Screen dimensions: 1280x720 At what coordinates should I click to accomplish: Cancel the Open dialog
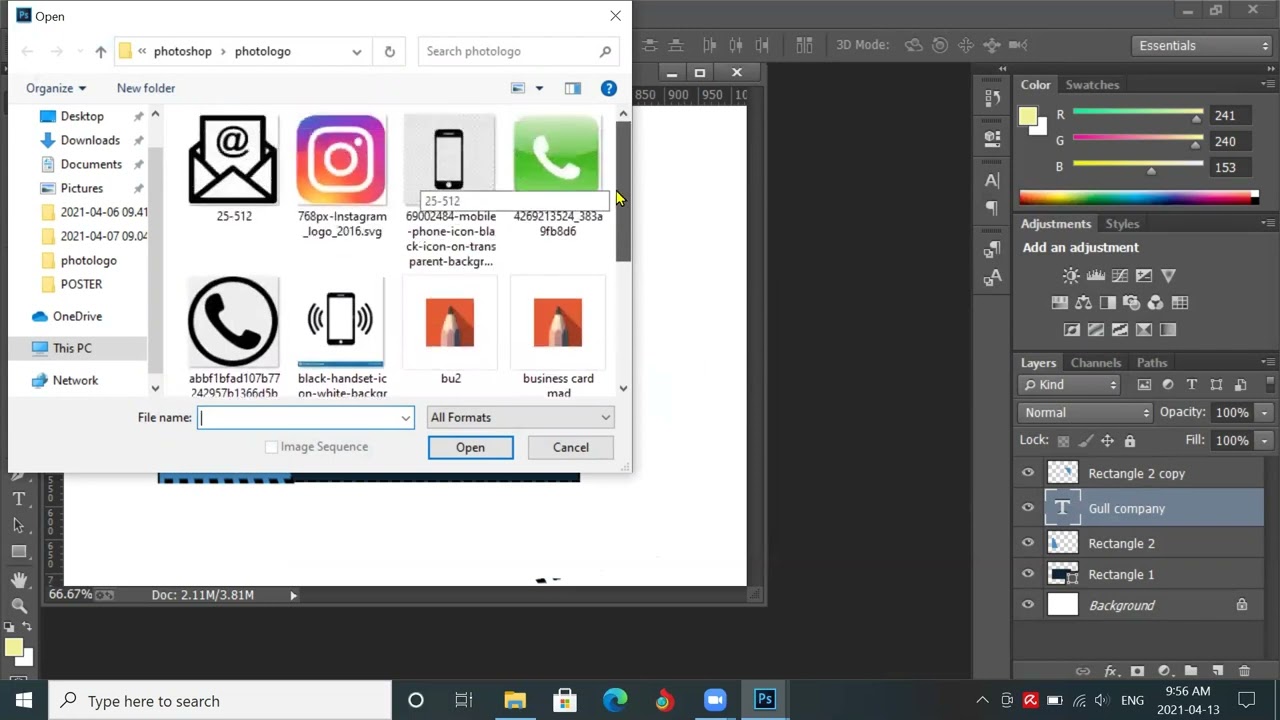[571, 447]
